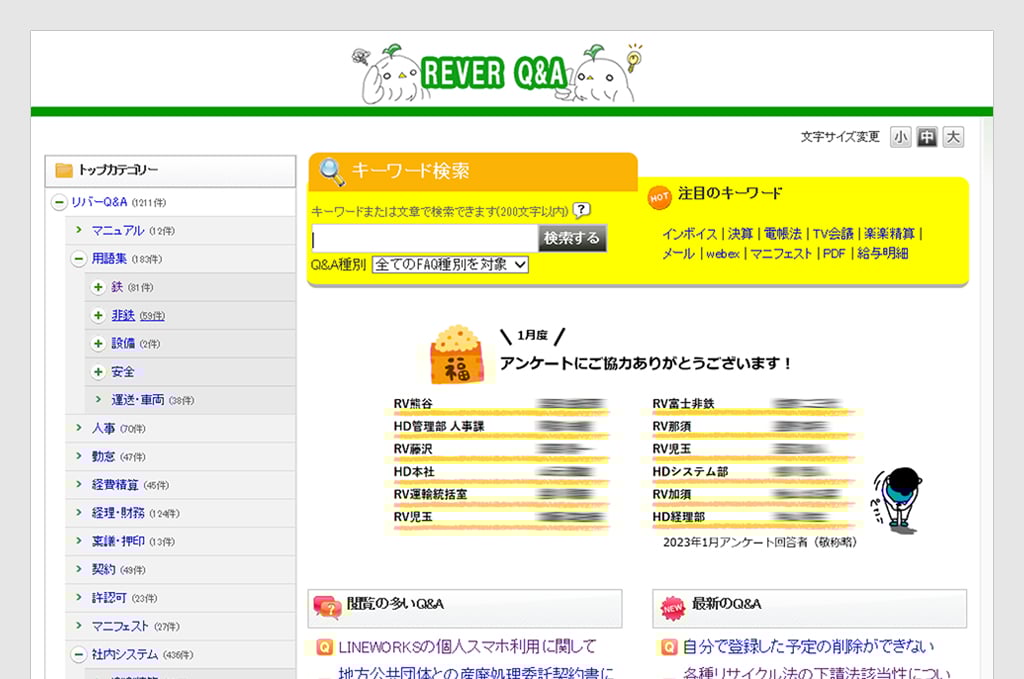The image size is (1024, 679).
Task: Click the keyword search text field
Action: pyautogui.click(x=424, y=238)
